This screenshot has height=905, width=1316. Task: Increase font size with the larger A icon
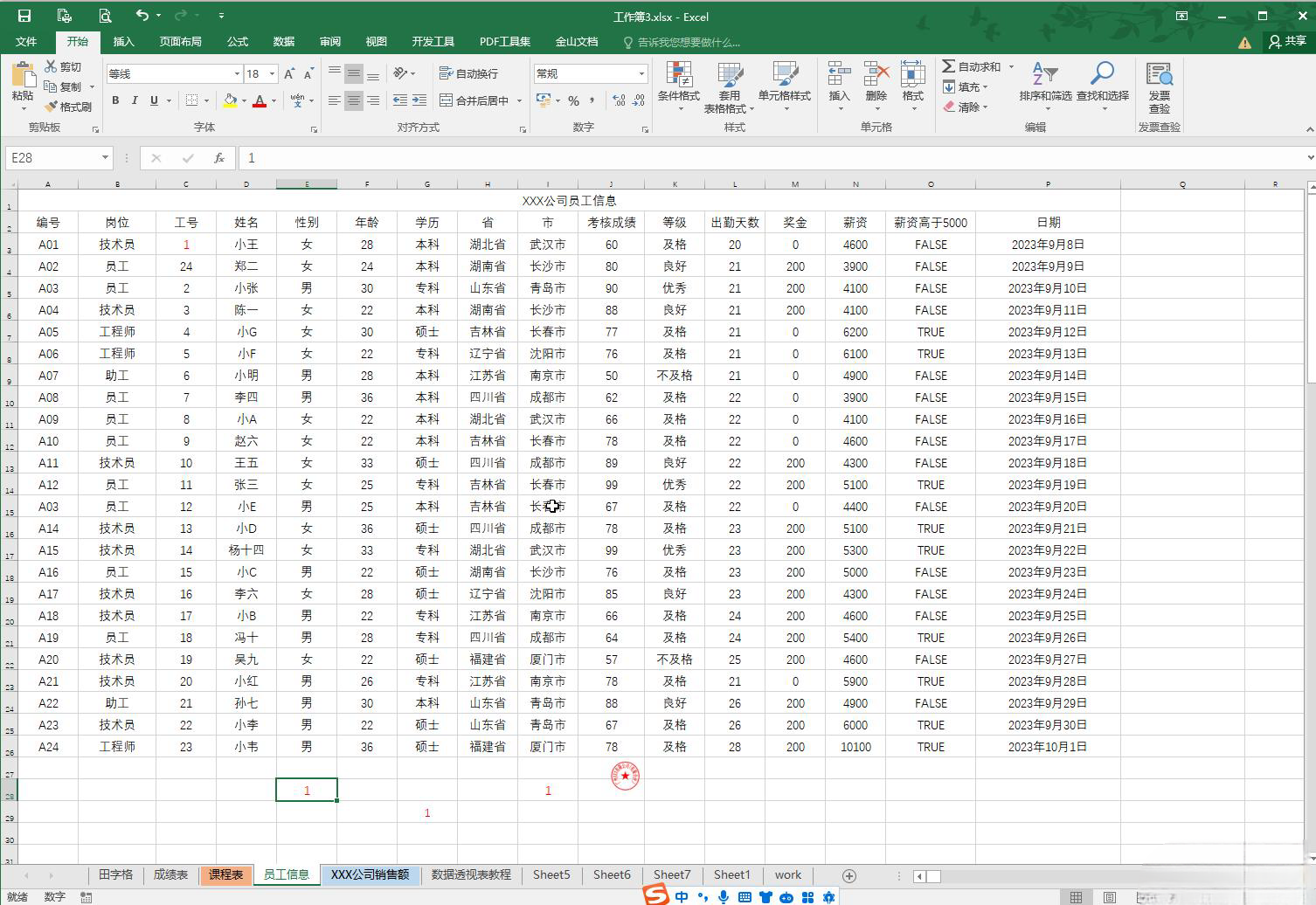click(289, 74)
